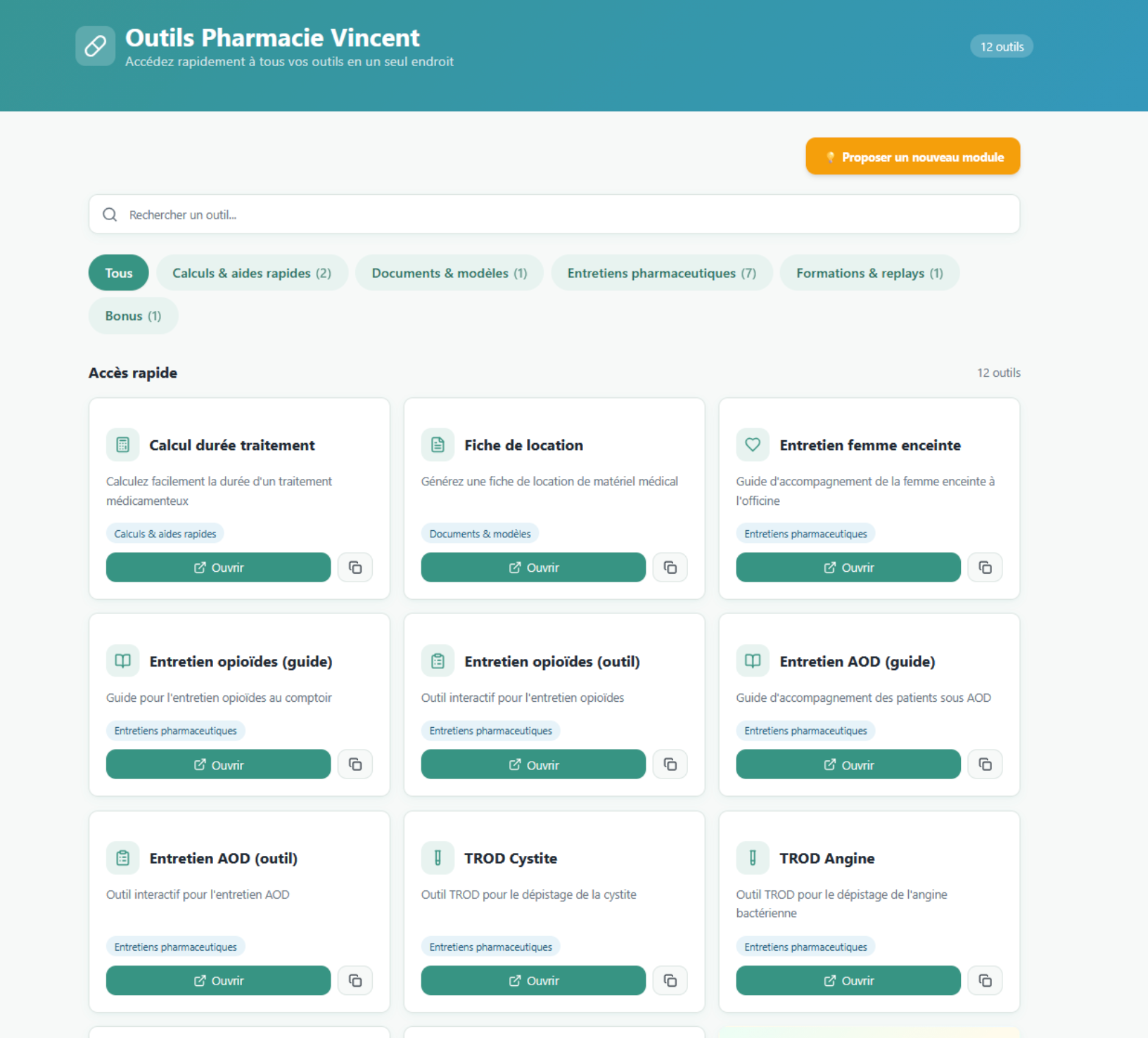Copy link for Entretien opioïdes (outil)
The image size is (1148, 1038).
point(670,764)
